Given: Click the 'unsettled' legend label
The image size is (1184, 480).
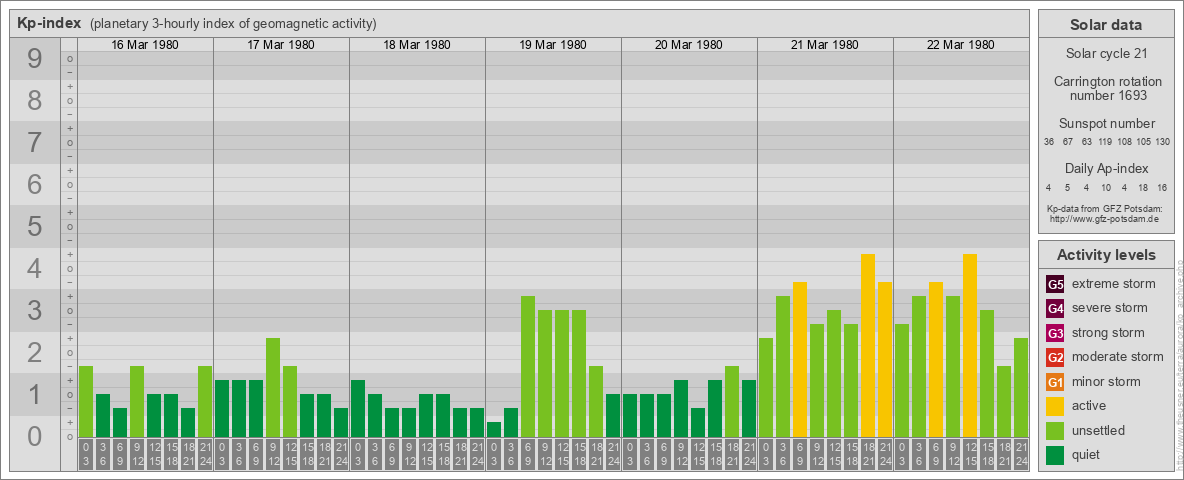Looking at the screenshot, I should pos(1099,430).
